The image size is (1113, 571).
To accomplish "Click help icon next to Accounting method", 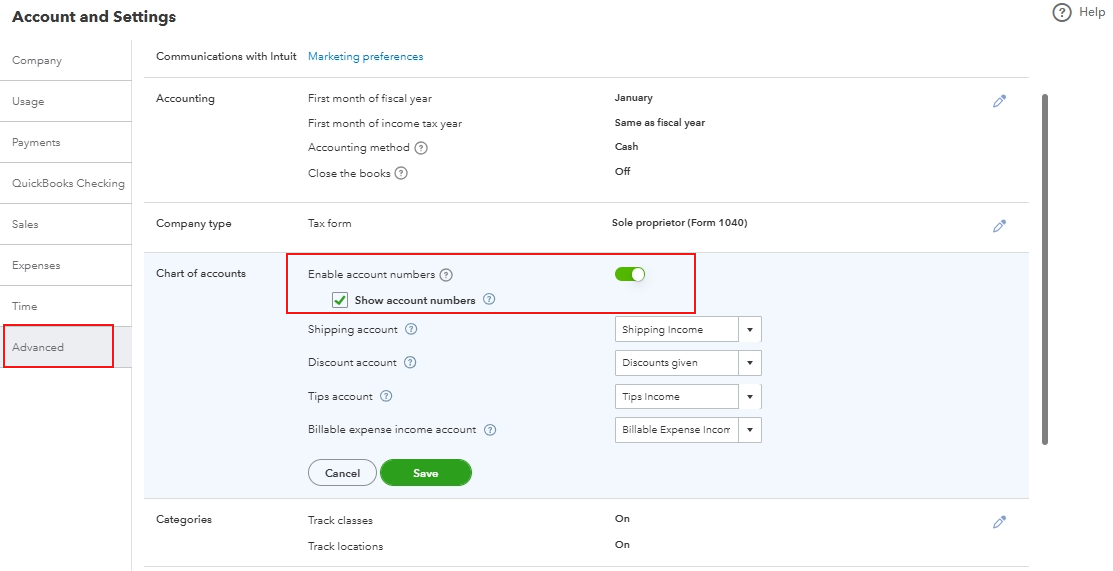I will tap(421, 148).
